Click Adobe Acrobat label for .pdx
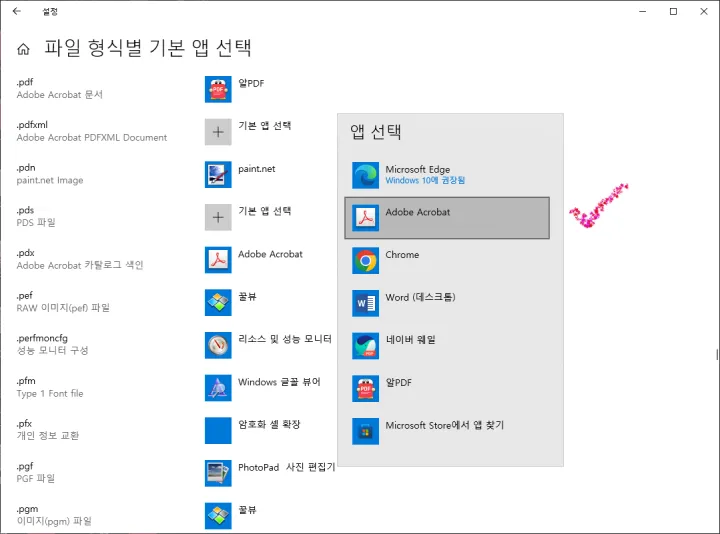The image size is (720, 534). click(x=270, y=254)
